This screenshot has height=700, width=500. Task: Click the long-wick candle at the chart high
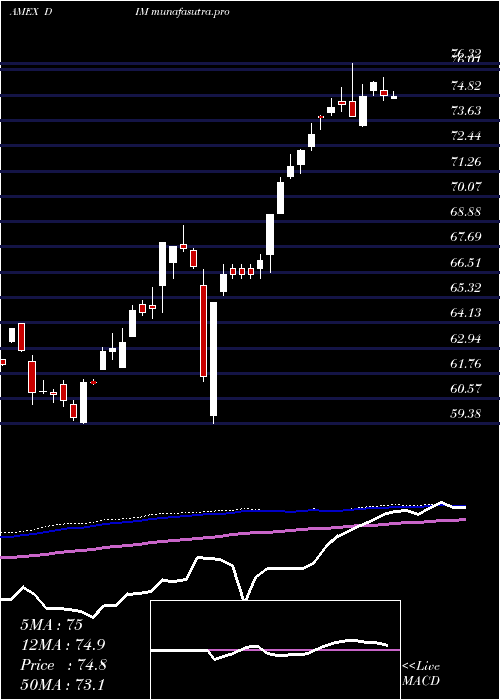click(x=353, y=90)
